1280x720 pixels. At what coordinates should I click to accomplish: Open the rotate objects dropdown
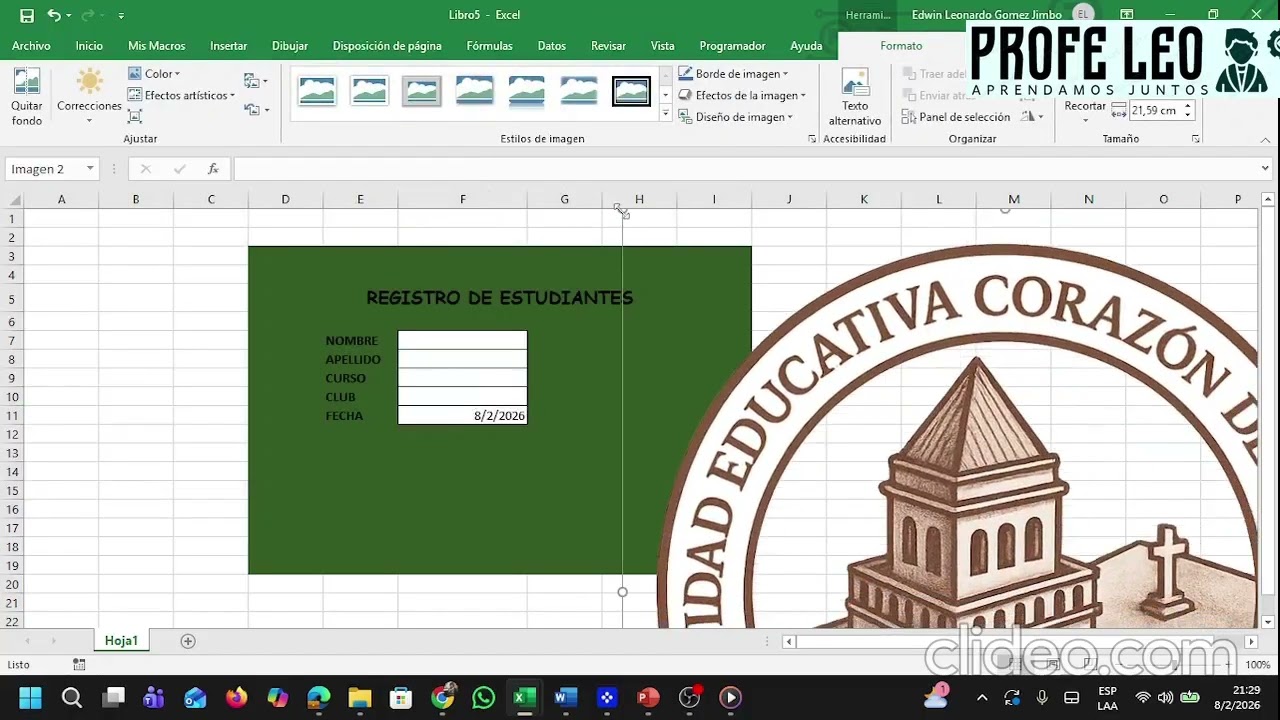[1032, 117]
